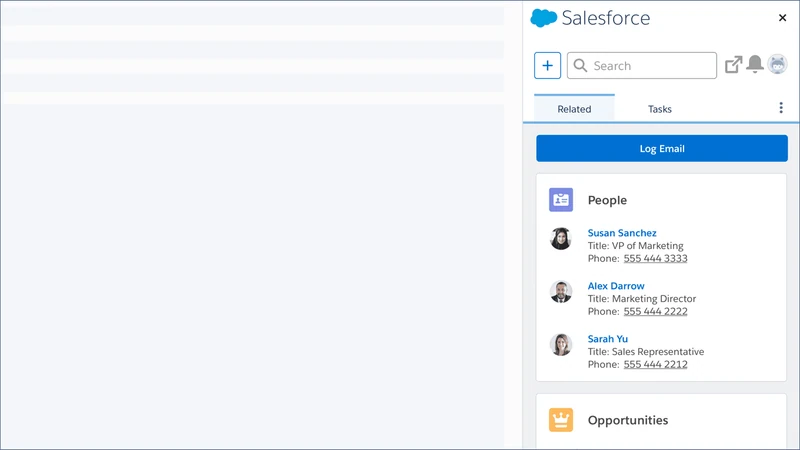Close the Salesforce side panel
Screen dimensions: 800x450
[x=782, y=18]
